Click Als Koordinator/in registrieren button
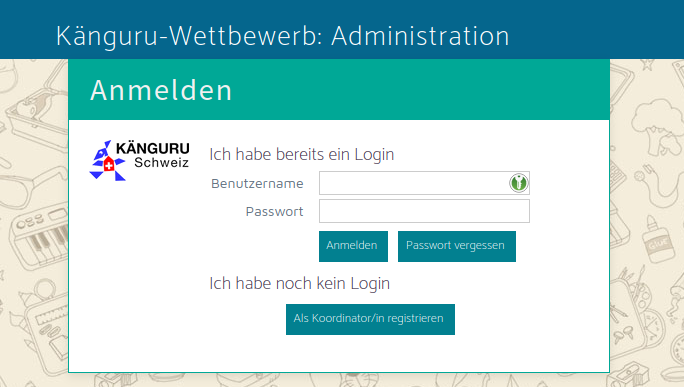 tap(370, 319)
